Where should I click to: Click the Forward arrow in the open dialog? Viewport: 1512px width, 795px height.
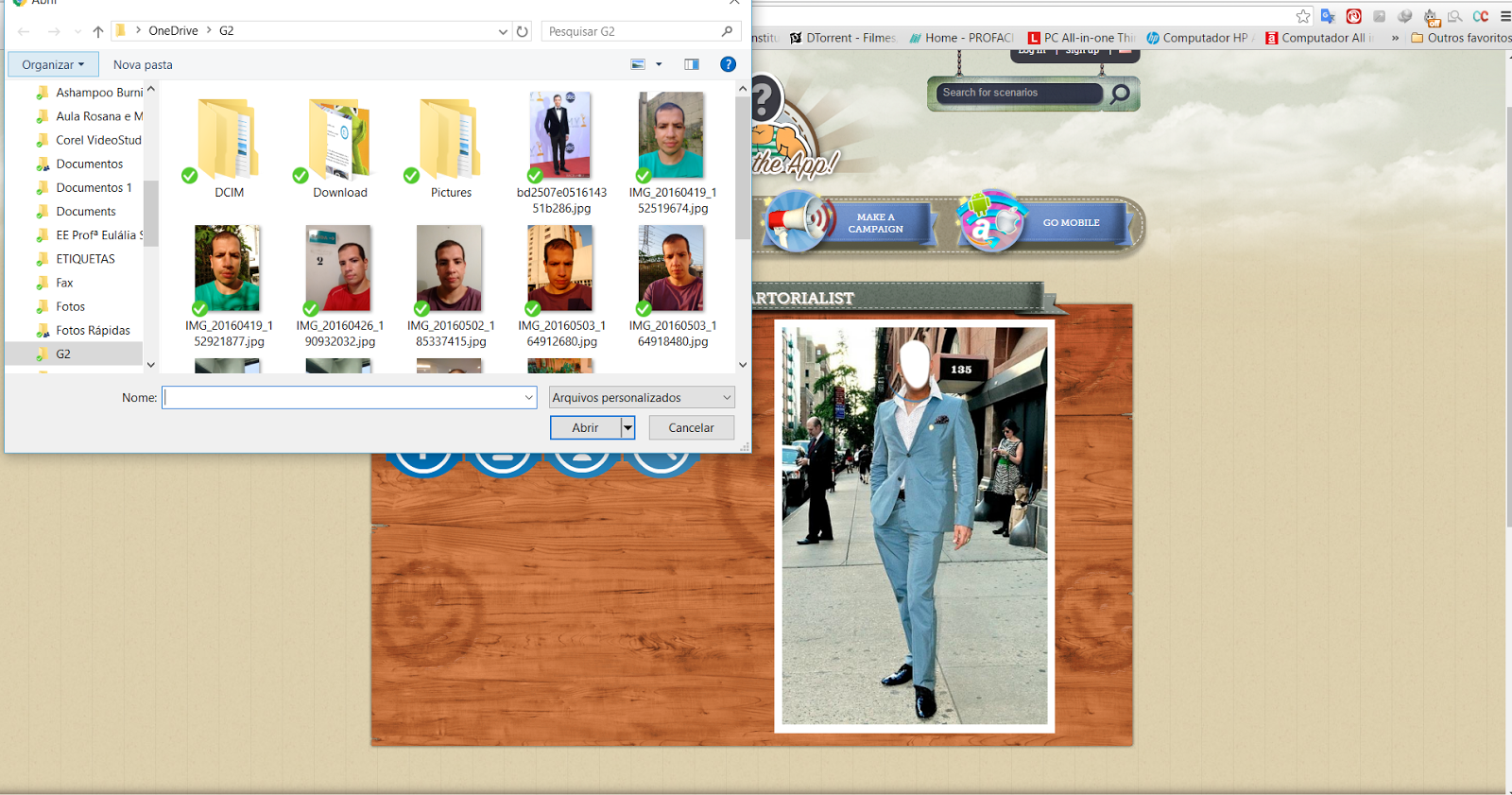54,31
